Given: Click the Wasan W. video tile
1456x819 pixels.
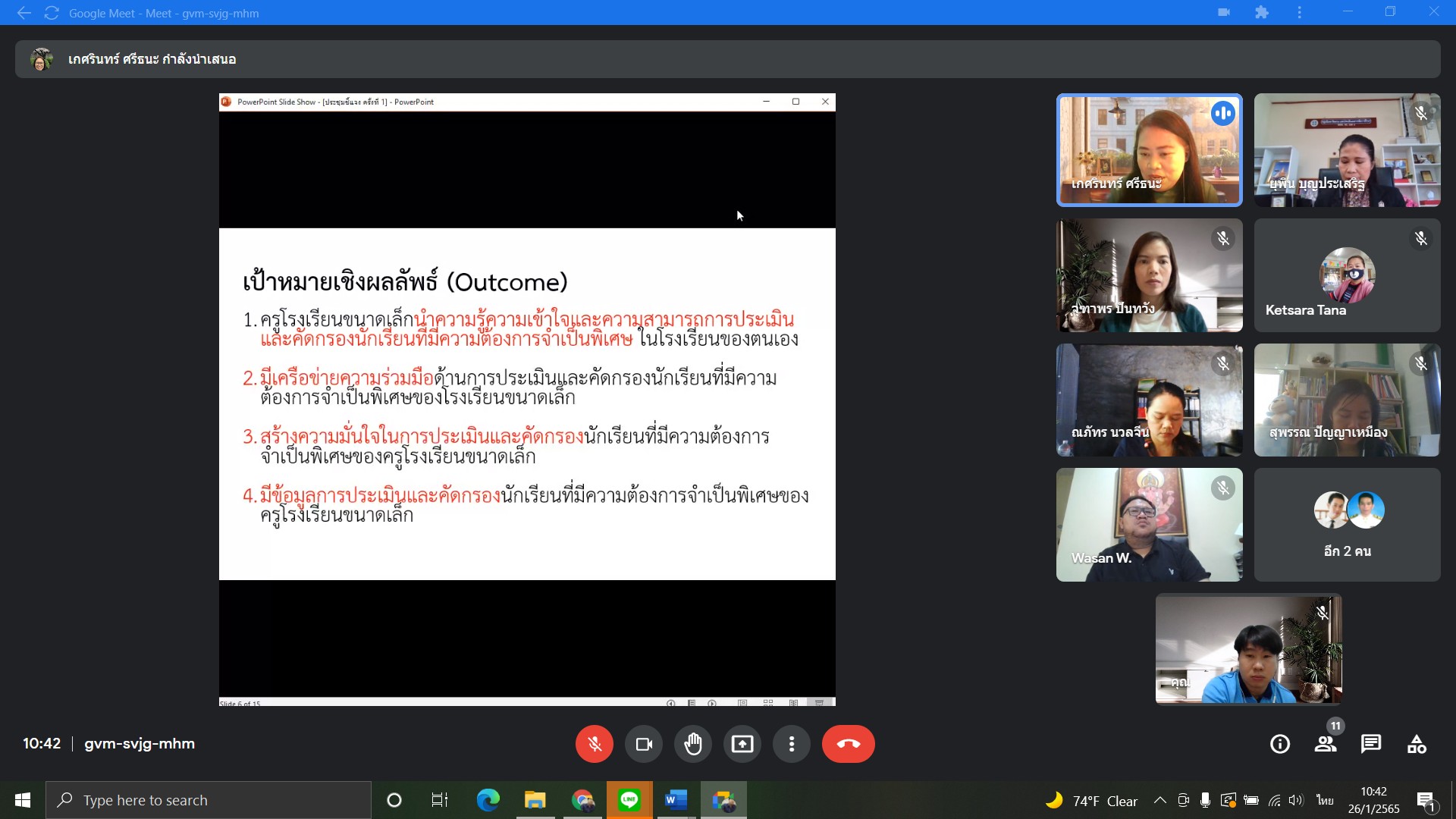Looking at the screenshot, I should click(x=1149, y=525).
